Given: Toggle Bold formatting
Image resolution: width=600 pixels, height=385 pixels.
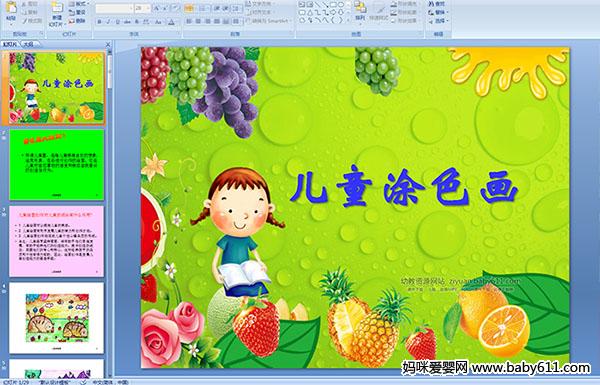Looking at the screenshot, I should [x=100, y=22].
